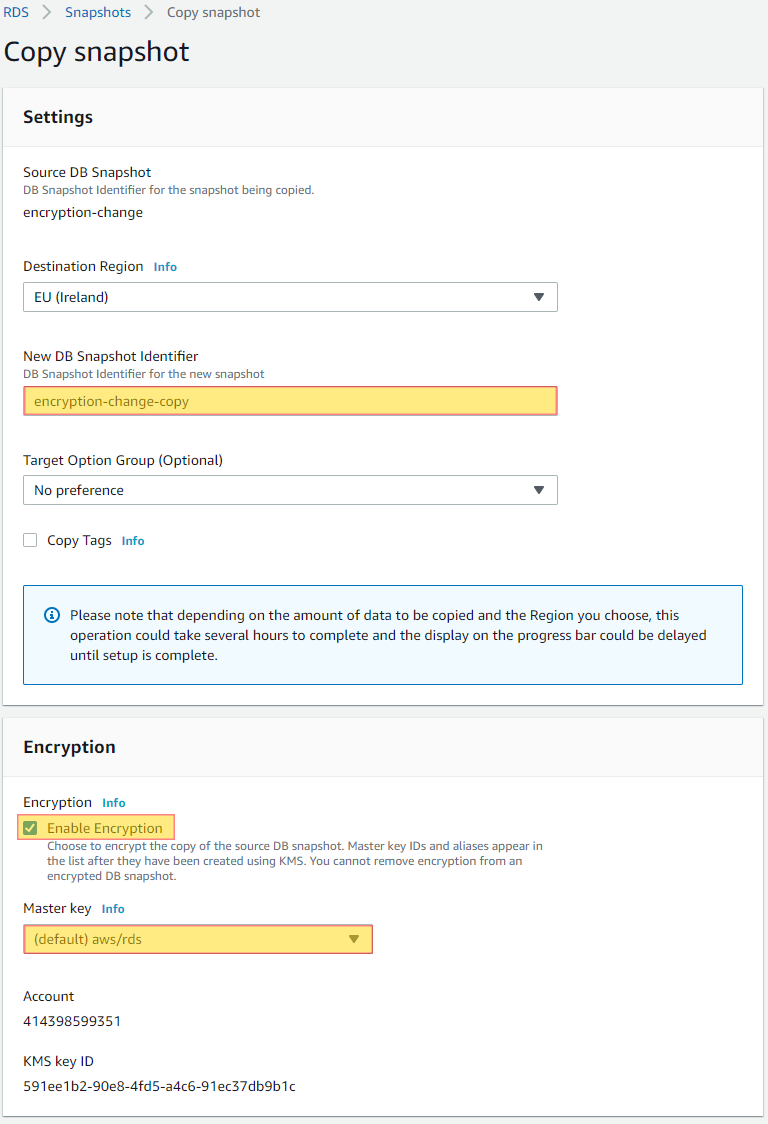Tick the Copy Tags checkbox
Image resolution: width=768 pixels, height=1124 pixels.
[30, 540]
